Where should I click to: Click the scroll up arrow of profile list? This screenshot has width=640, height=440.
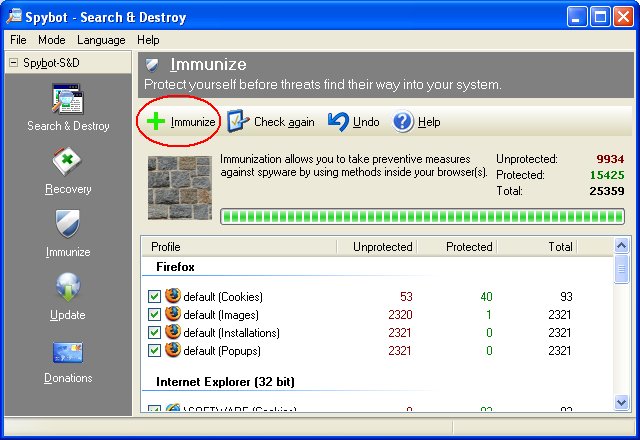[x=621, y=245]
